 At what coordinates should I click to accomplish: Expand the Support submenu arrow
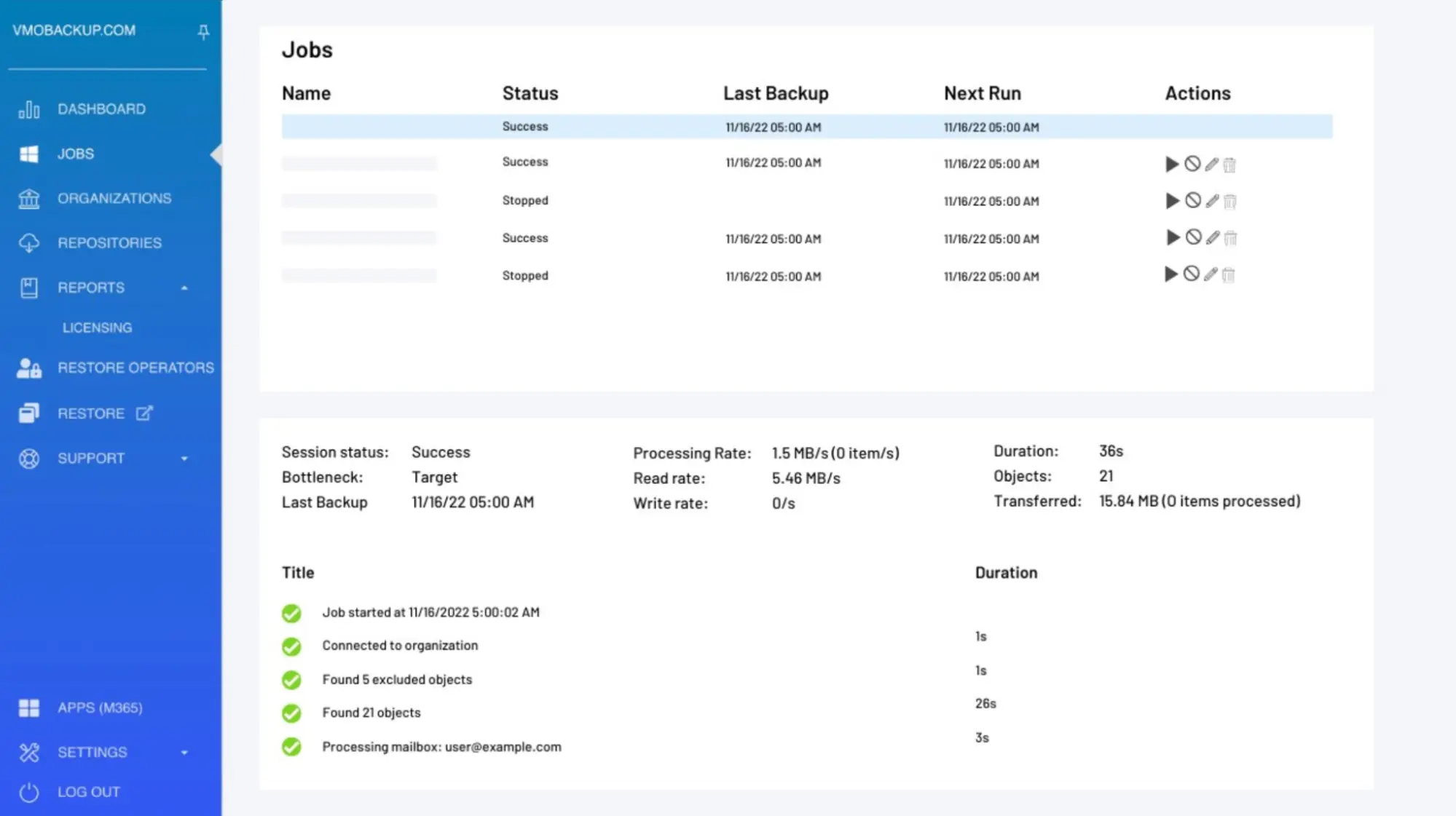click(184, 459)
